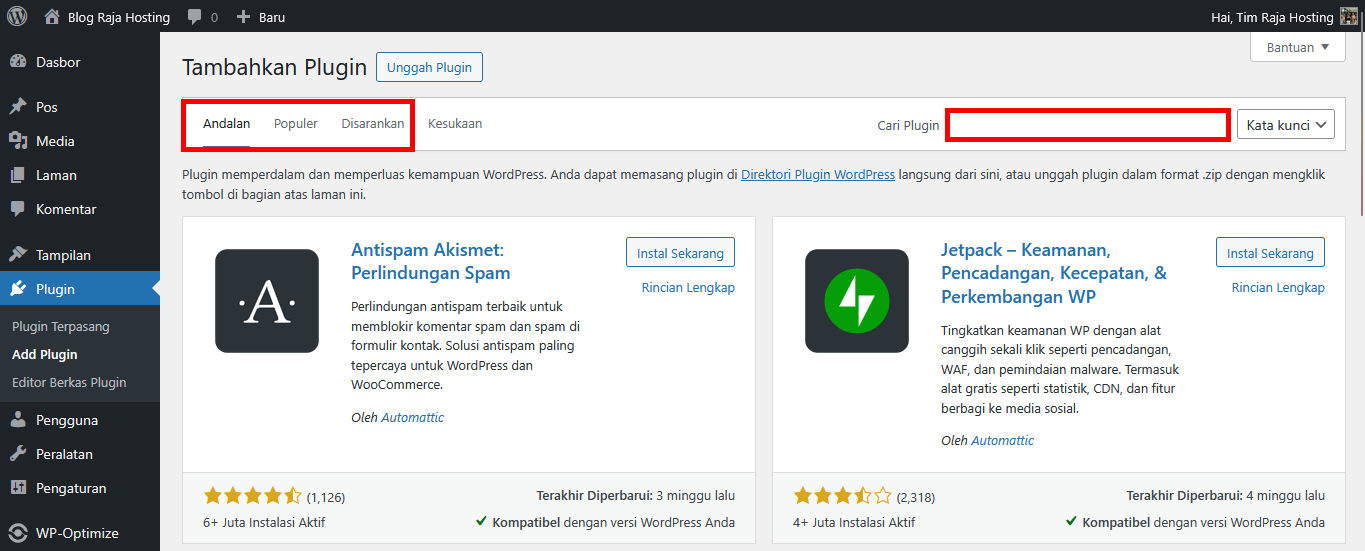Open the Blog Raja Hosting home icon
1365x551 pixels.
click(x=52, y=17)
